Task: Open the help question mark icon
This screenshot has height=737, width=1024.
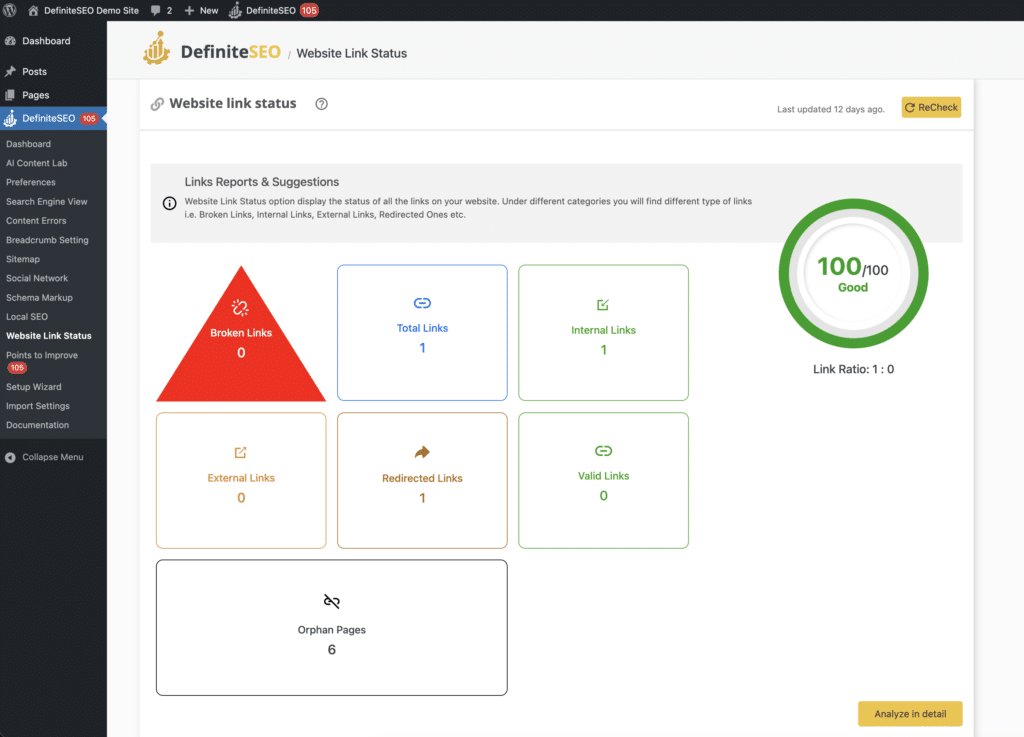Action: tap(321, 104)
